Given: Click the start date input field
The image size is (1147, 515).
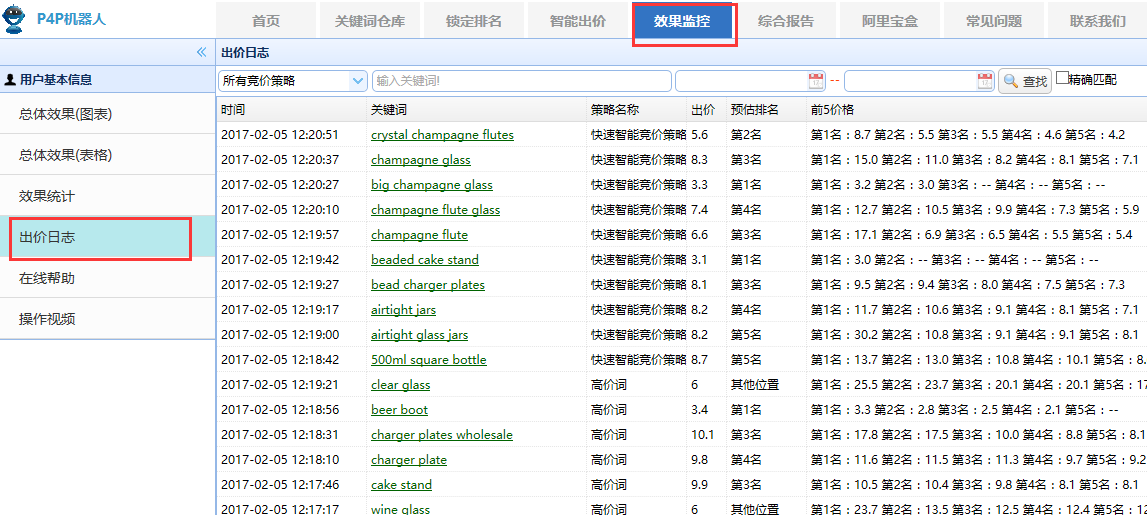Looking at the screenshot, I should pos(741,81).
